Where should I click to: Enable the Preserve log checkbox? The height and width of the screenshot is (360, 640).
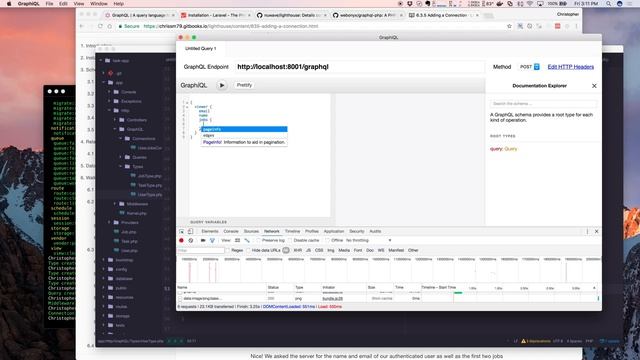pos(259,240)
